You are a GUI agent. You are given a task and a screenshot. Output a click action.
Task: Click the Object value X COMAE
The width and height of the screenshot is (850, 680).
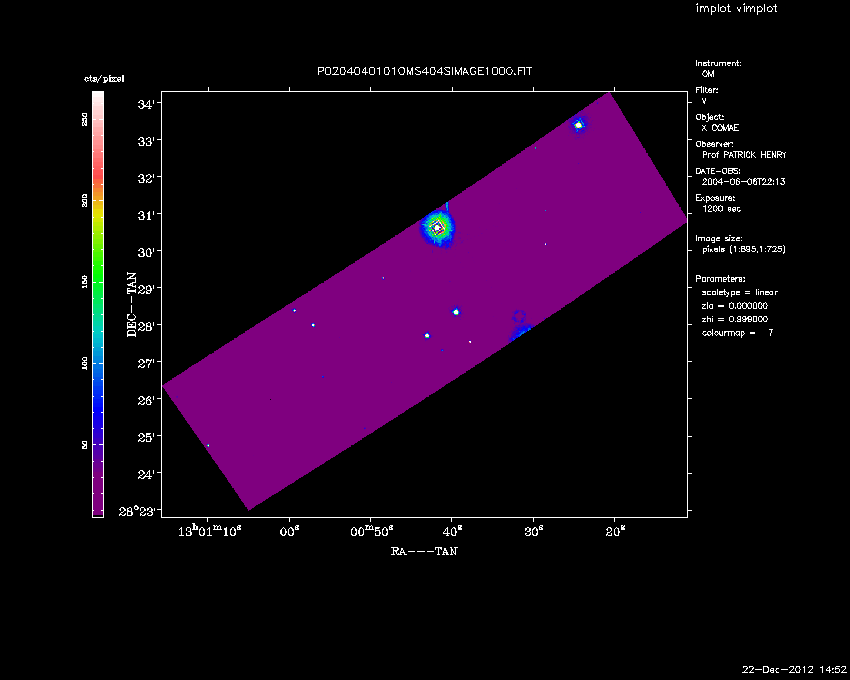(720, 128)
